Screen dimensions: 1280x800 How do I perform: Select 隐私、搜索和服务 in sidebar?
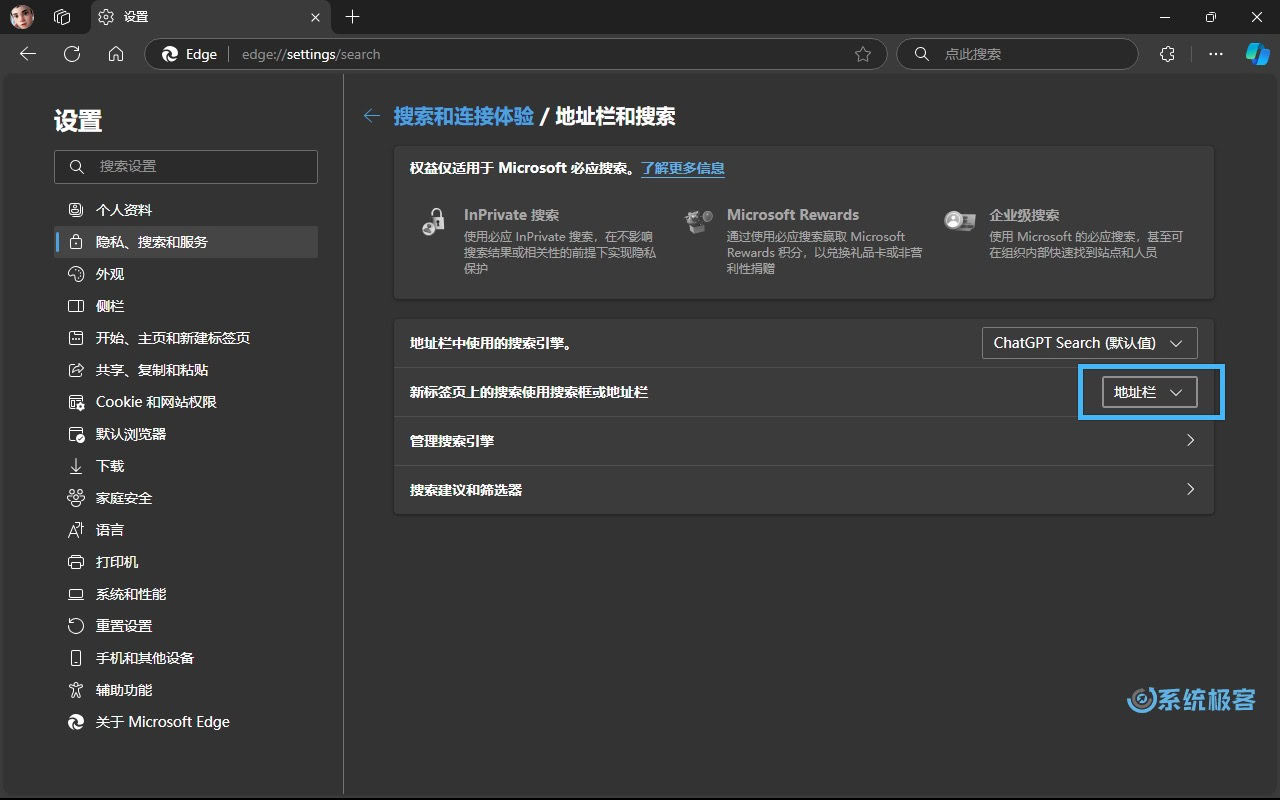point(186,242)
